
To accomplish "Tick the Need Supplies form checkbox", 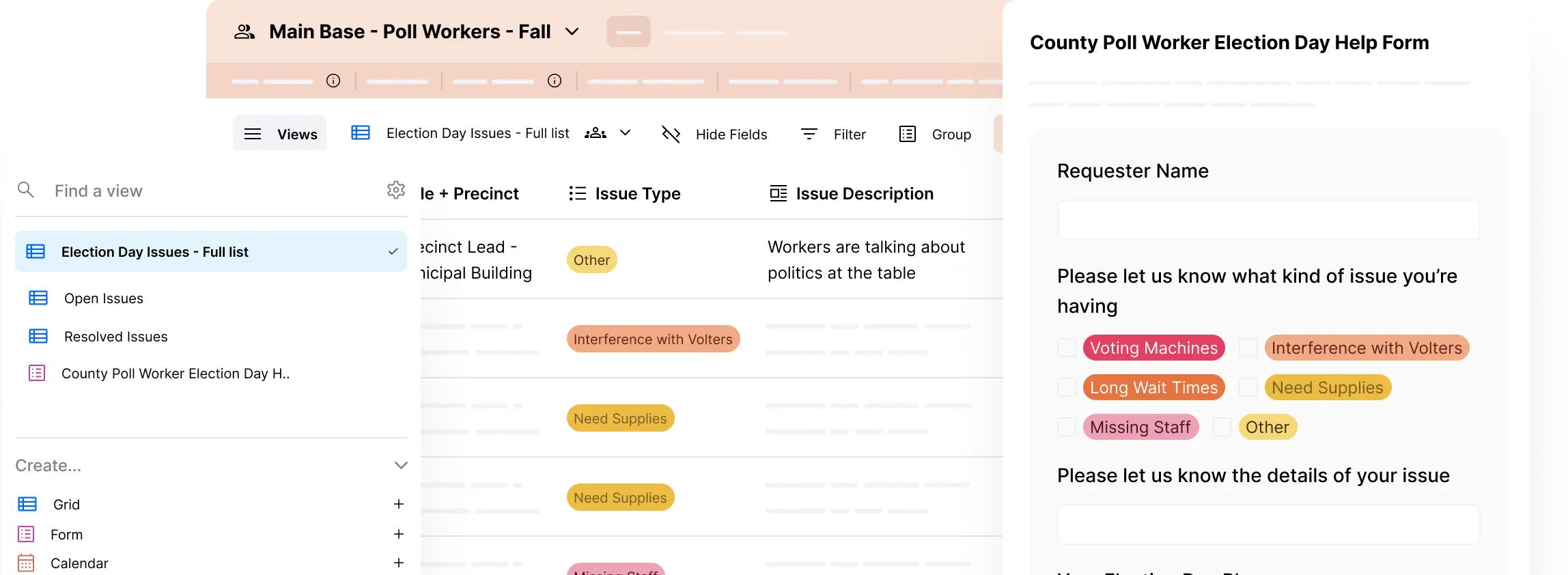I will [x=1248, y=387].
